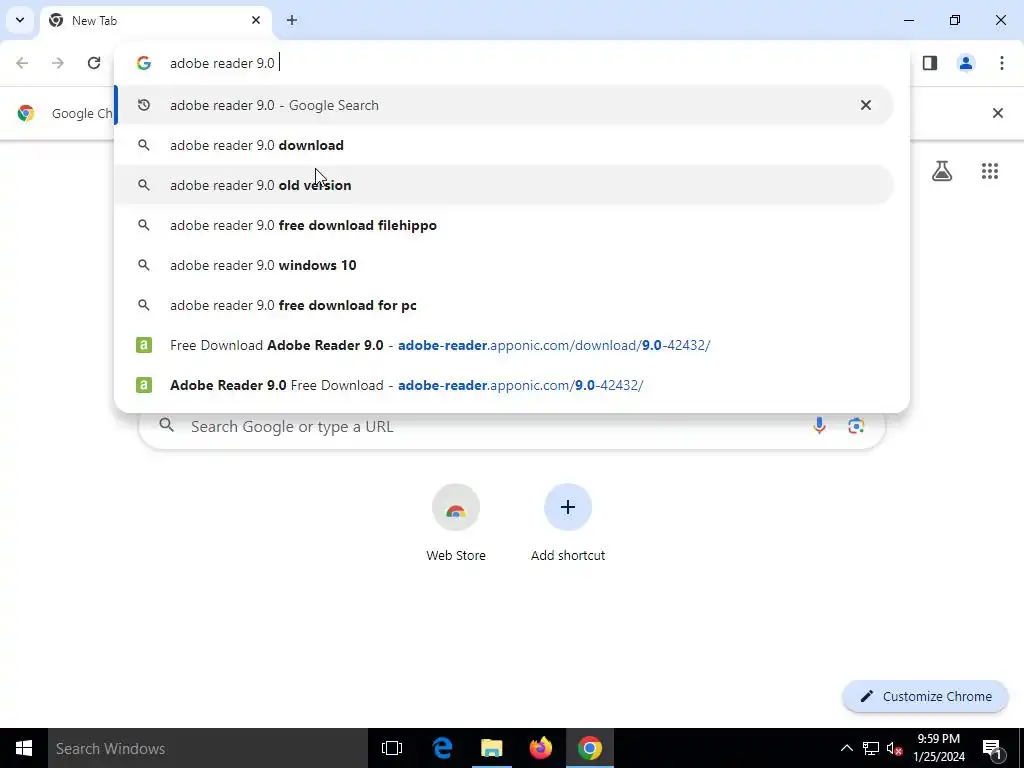Click search icon beside 'adobe reader 9.0 download'
The width and height of the screenshot is (1024, 768).
pyautogui.click(x=144, y=145)
